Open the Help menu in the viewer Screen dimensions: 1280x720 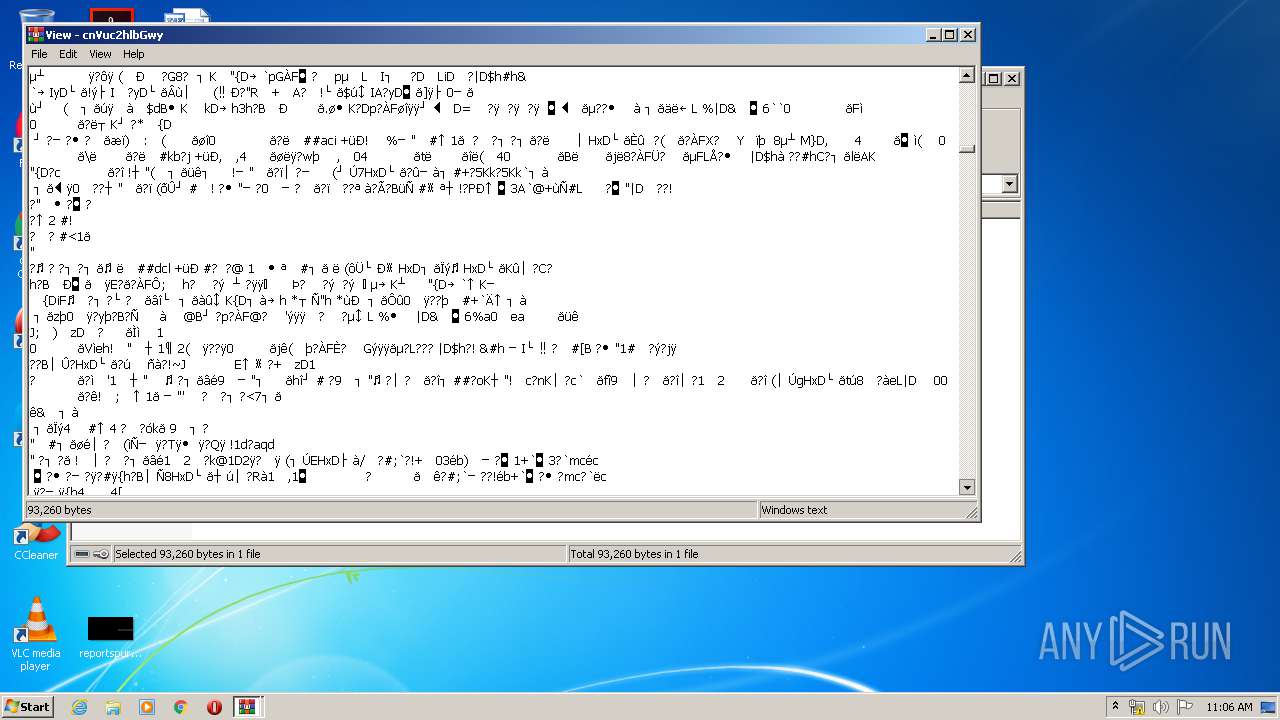click(133, 54)
